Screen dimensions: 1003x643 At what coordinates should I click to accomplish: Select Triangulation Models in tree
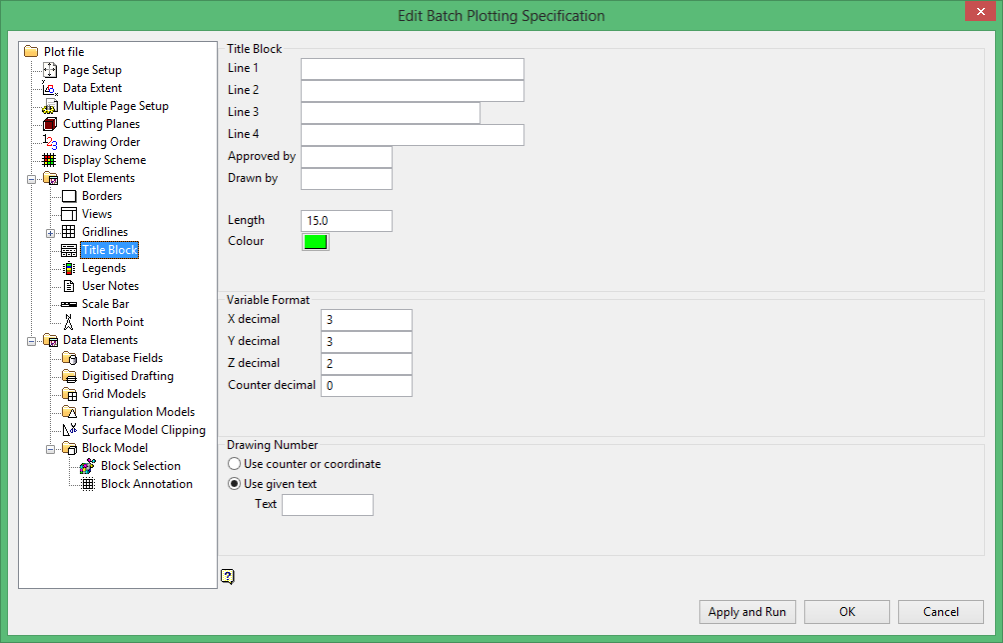click(138, 412)
